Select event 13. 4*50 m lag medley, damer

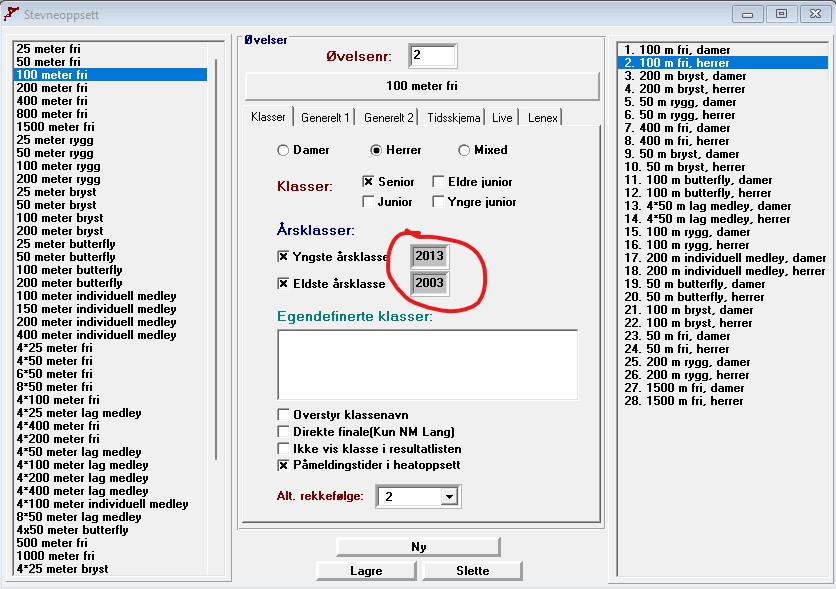(x=706, y=206)
